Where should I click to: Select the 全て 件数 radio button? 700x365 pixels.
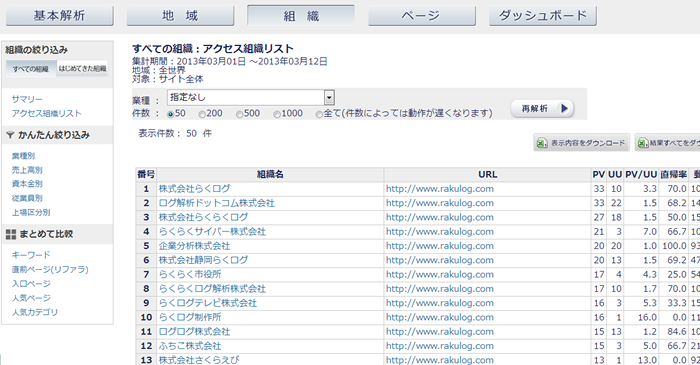(x=319, y=114)
